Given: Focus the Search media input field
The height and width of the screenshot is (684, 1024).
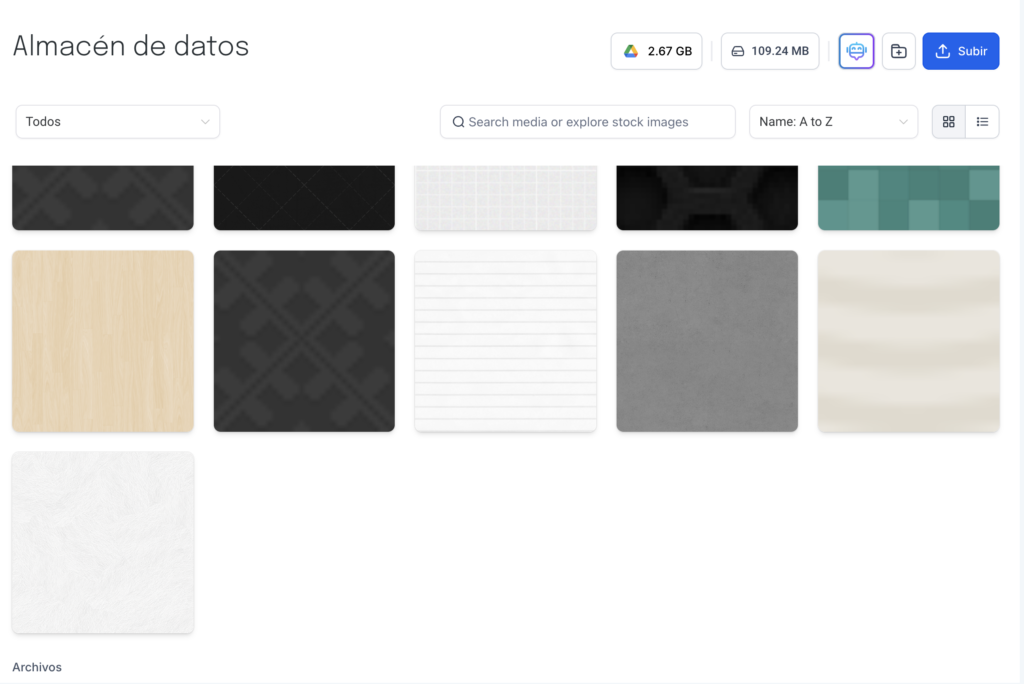Looking at the screenshot, I should pyautogui.click(x=588, y=122).
